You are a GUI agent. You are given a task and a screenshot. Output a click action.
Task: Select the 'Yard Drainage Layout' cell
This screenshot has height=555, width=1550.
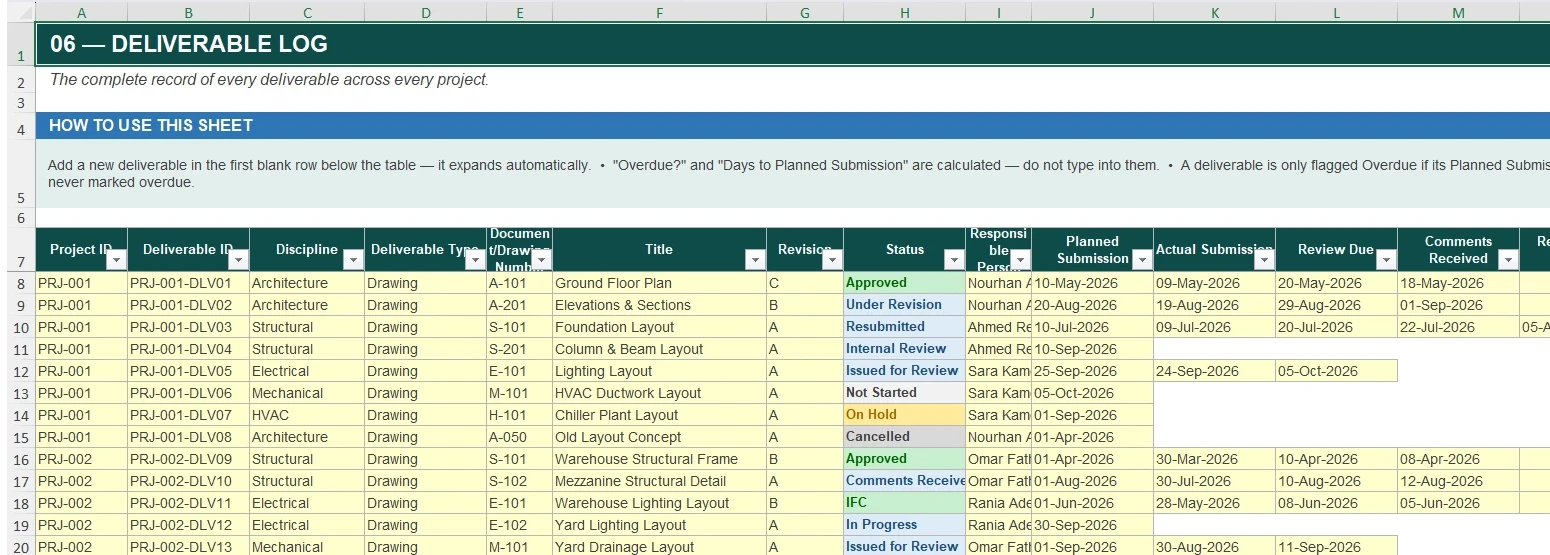pyautogui.click(x=659, y=547)
